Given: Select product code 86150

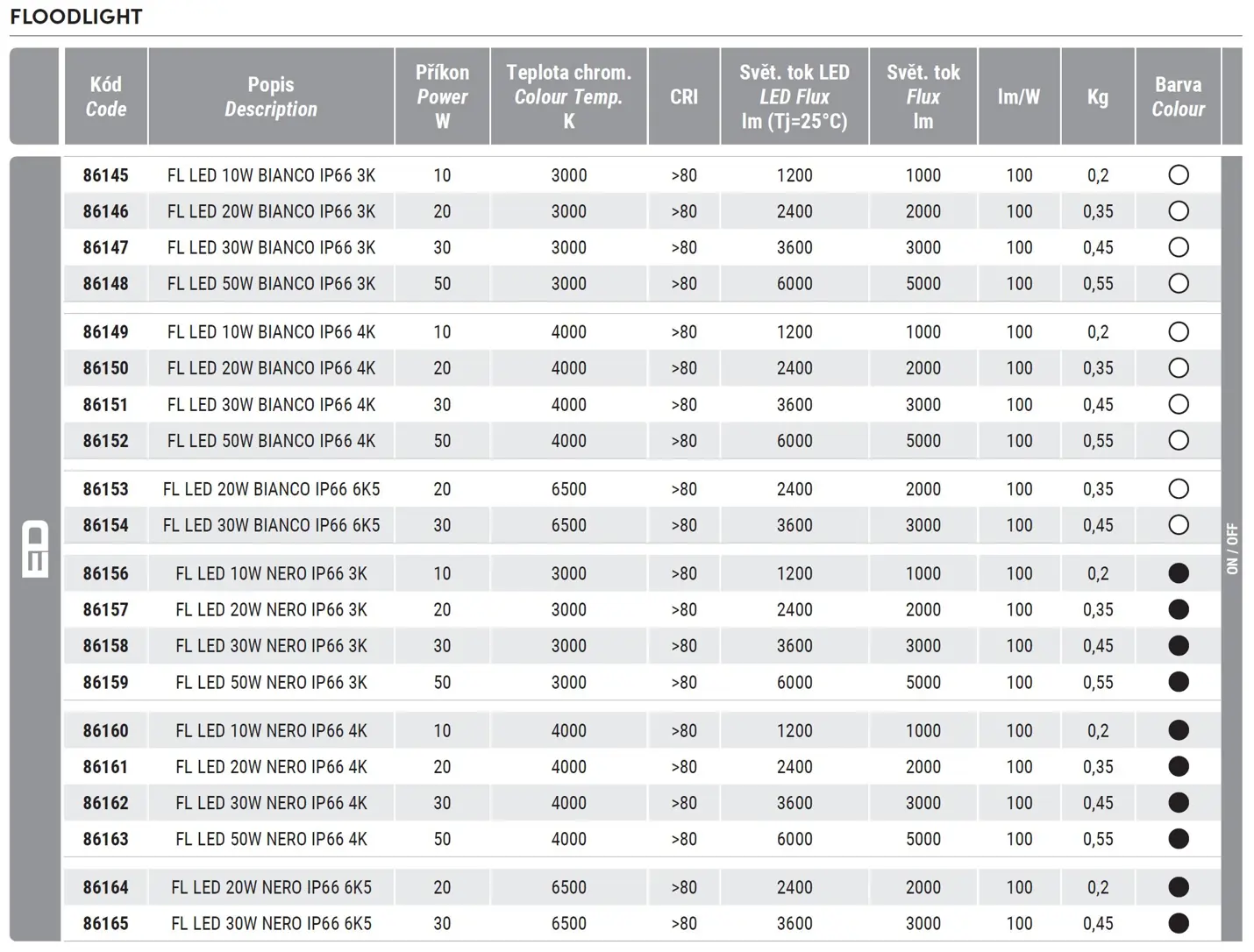Looking at the screenshot, I should point(105,368).
